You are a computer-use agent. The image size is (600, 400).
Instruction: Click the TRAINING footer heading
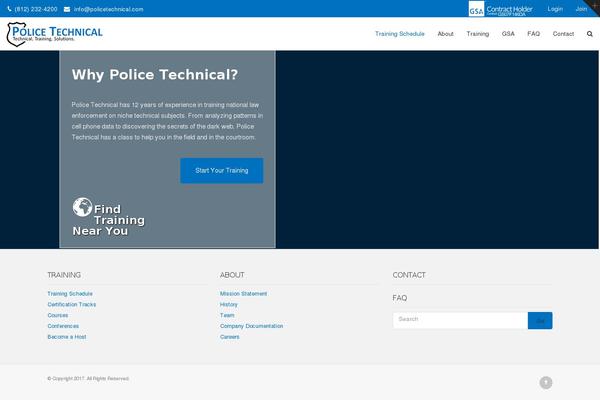(x=64, y=275)
